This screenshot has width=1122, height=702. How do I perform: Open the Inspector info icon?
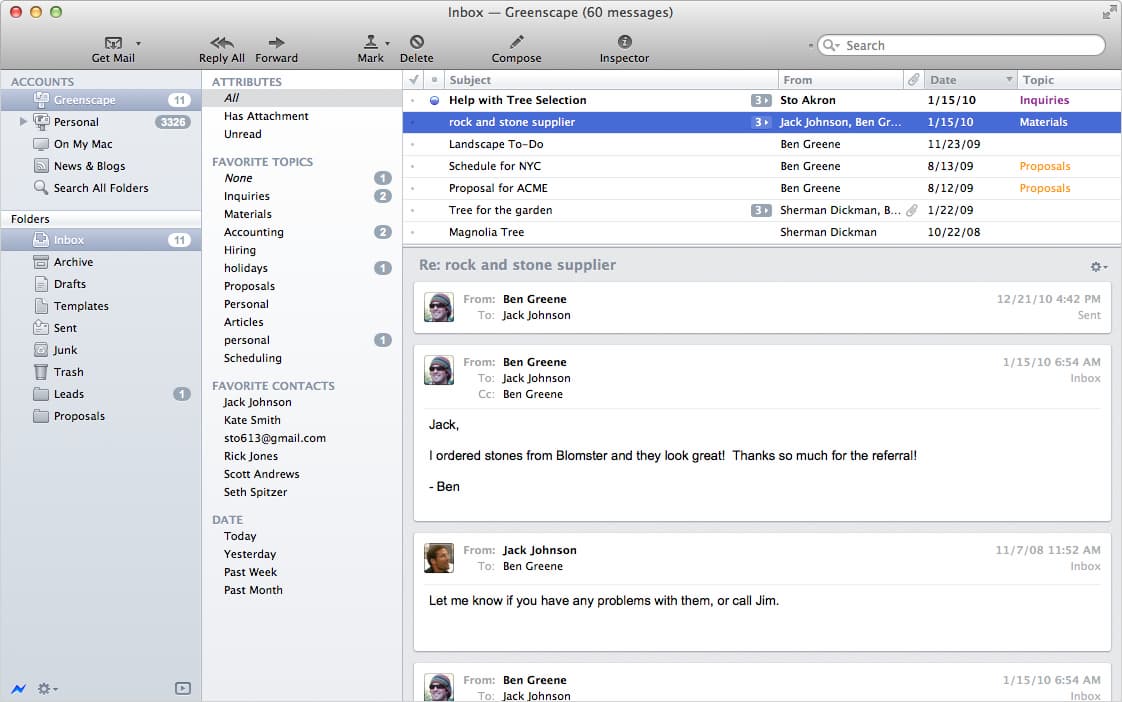pos(625,42)
